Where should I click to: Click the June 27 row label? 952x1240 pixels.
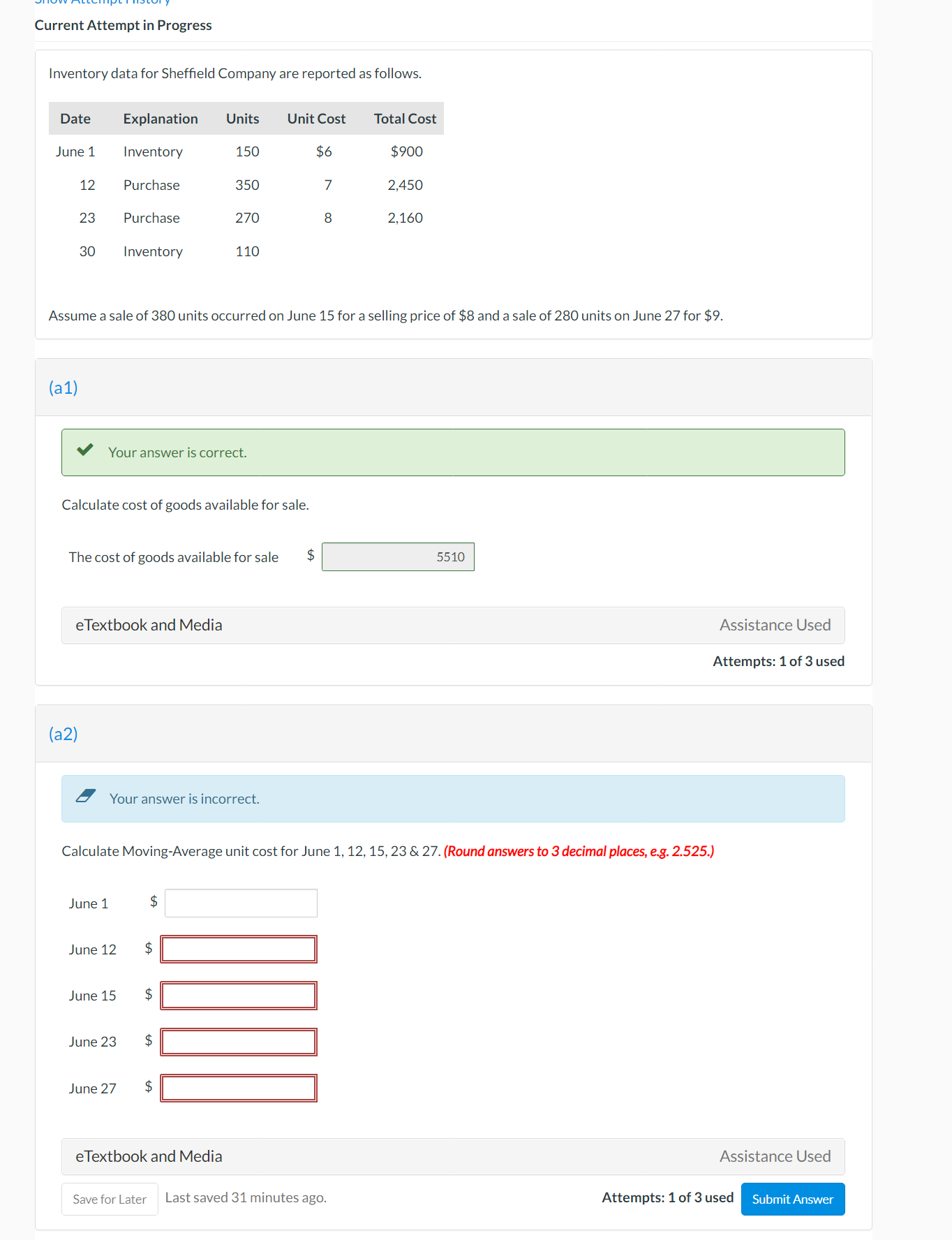(92, 1088)
